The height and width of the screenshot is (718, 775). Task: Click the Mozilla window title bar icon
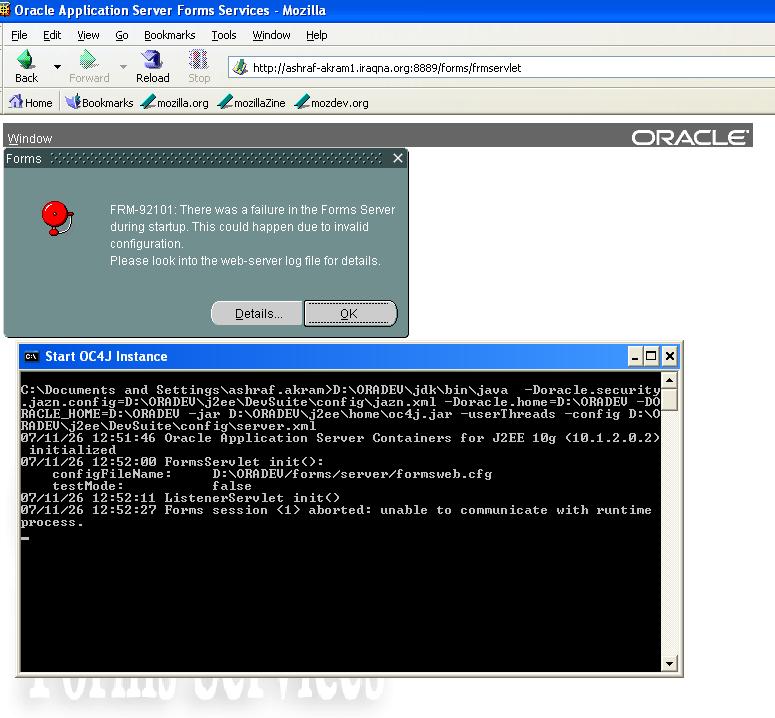point(4,9)
